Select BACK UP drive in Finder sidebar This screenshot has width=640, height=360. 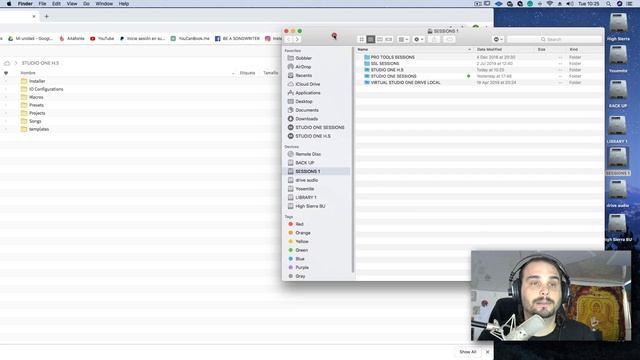coord(304,162)
